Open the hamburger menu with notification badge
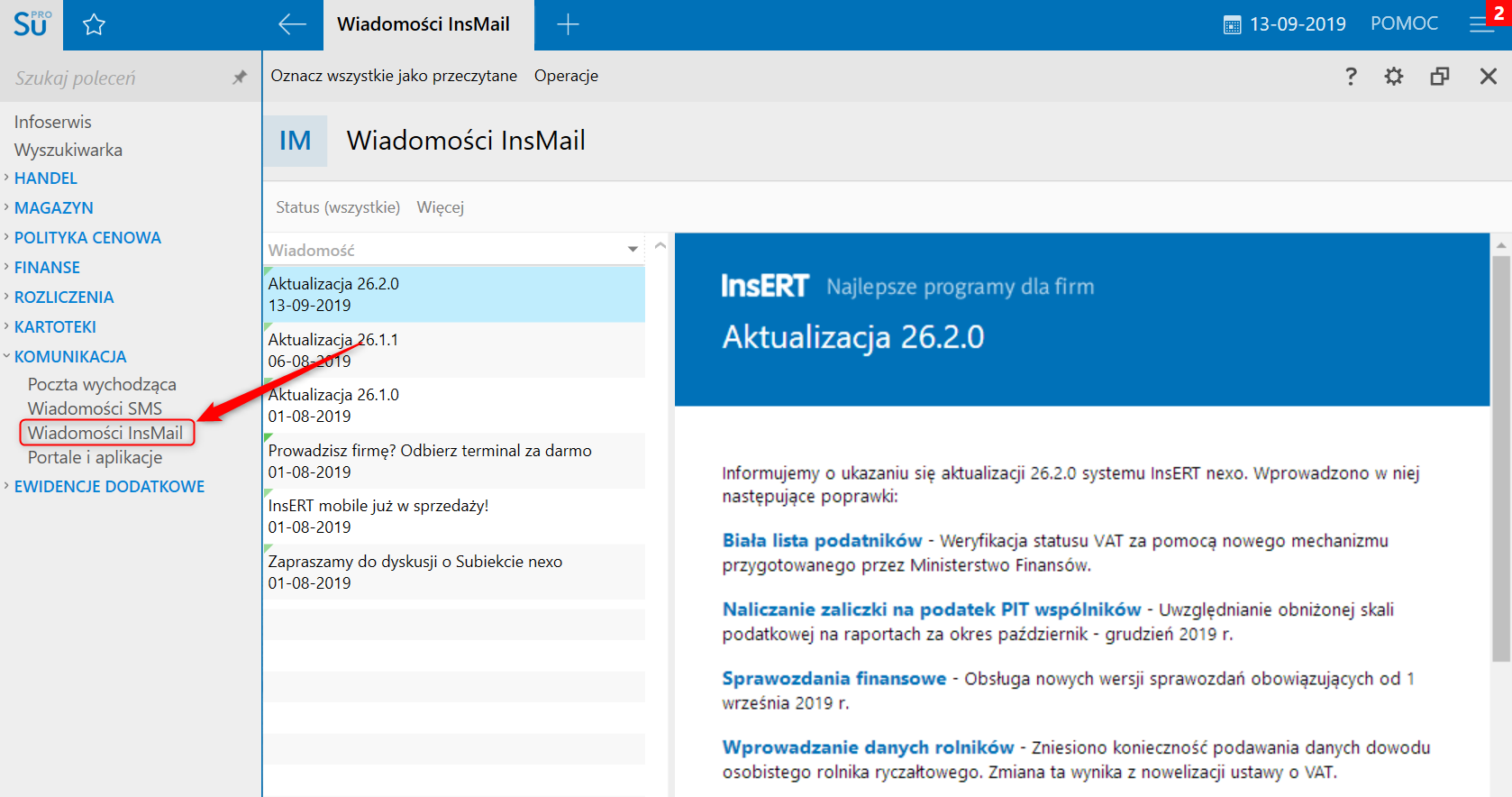This screenshot has width=1512, height=797. pyautogui.click(x=1481, y=24)
